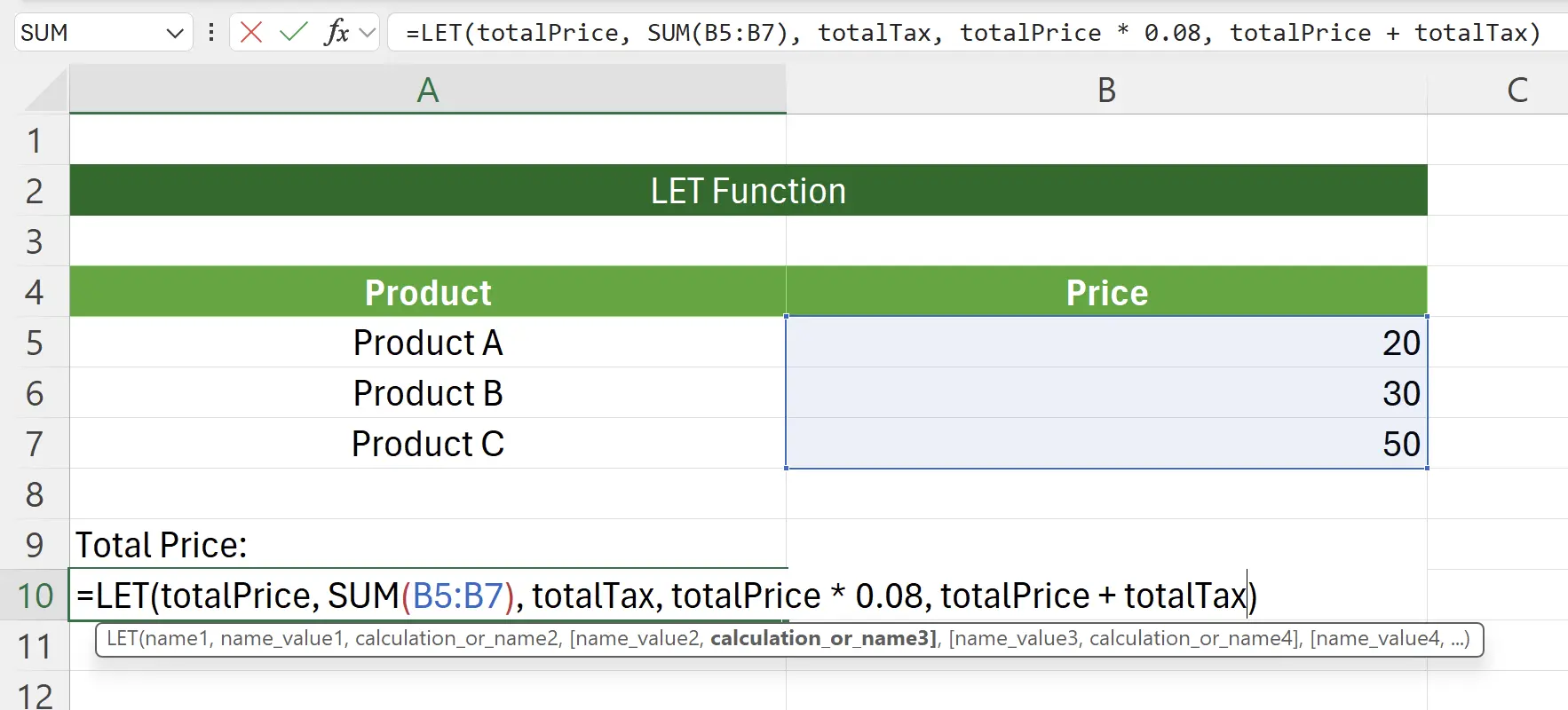Click name_value1 argument in tooltip
This screenshot has width=1568, height=710.
pyautogui.click(x=283, y=638)
